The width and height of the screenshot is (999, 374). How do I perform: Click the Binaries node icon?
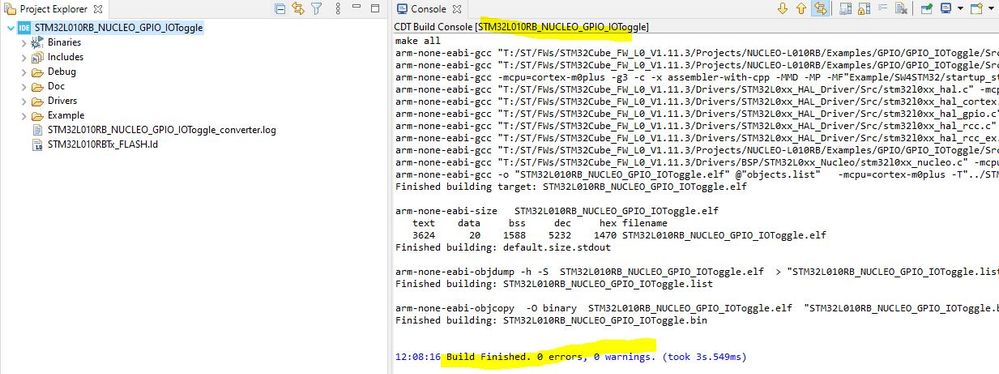tap(38, 43)
